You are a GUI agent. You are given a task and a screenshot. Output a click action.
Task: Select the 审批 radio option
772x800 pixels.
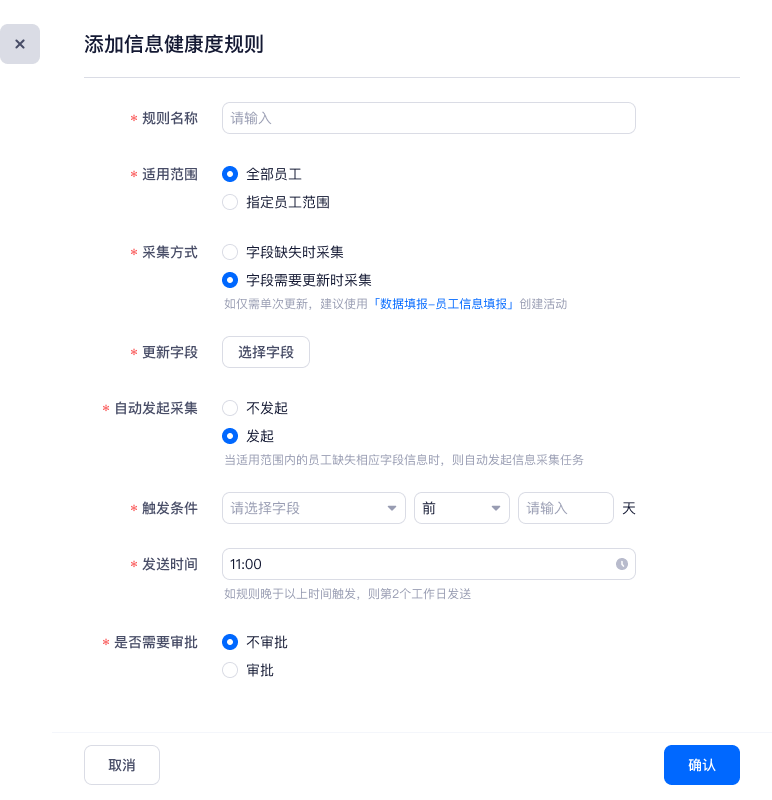coord(230,670)
